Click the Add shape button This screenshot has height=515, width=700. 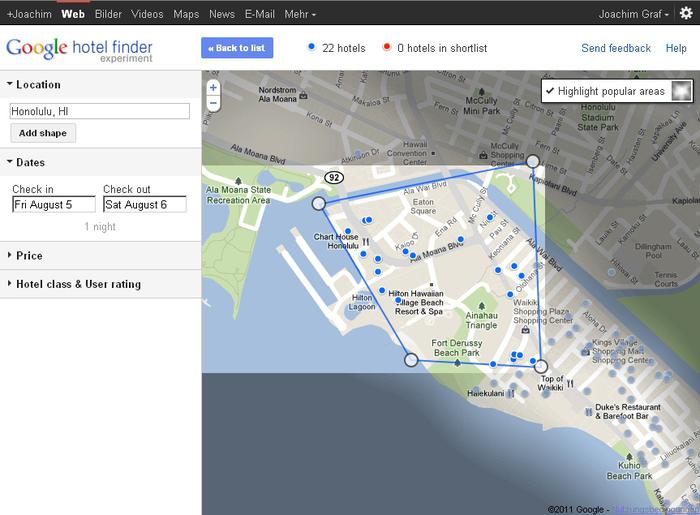(43, 133)
